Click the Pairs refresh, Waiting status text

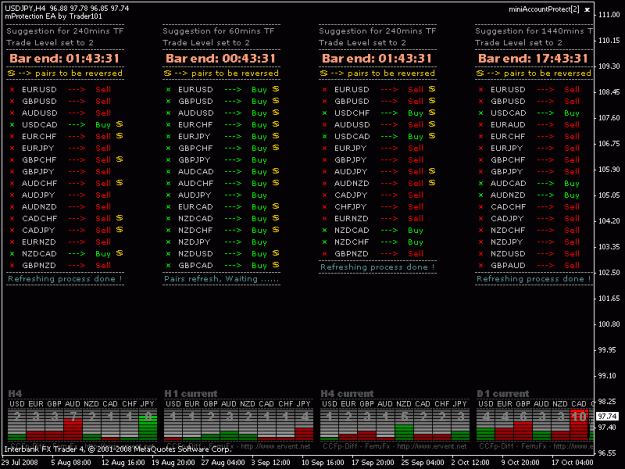click(221, 279)
